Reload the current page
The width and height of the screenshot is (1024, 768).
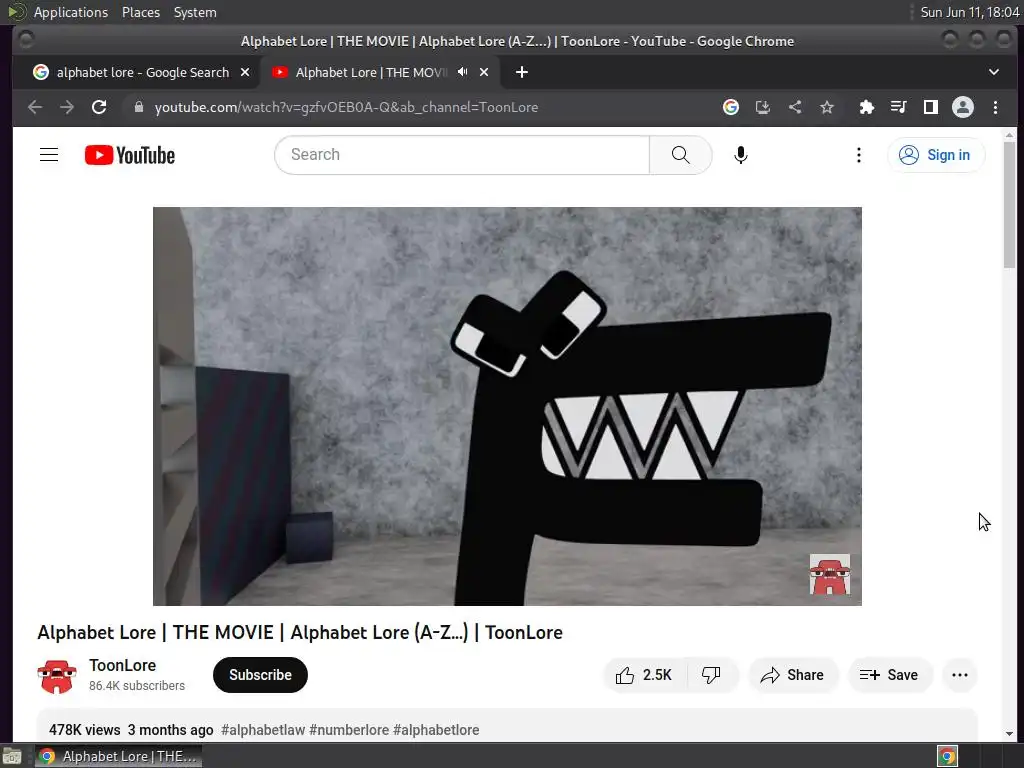(x=99, y=107)
